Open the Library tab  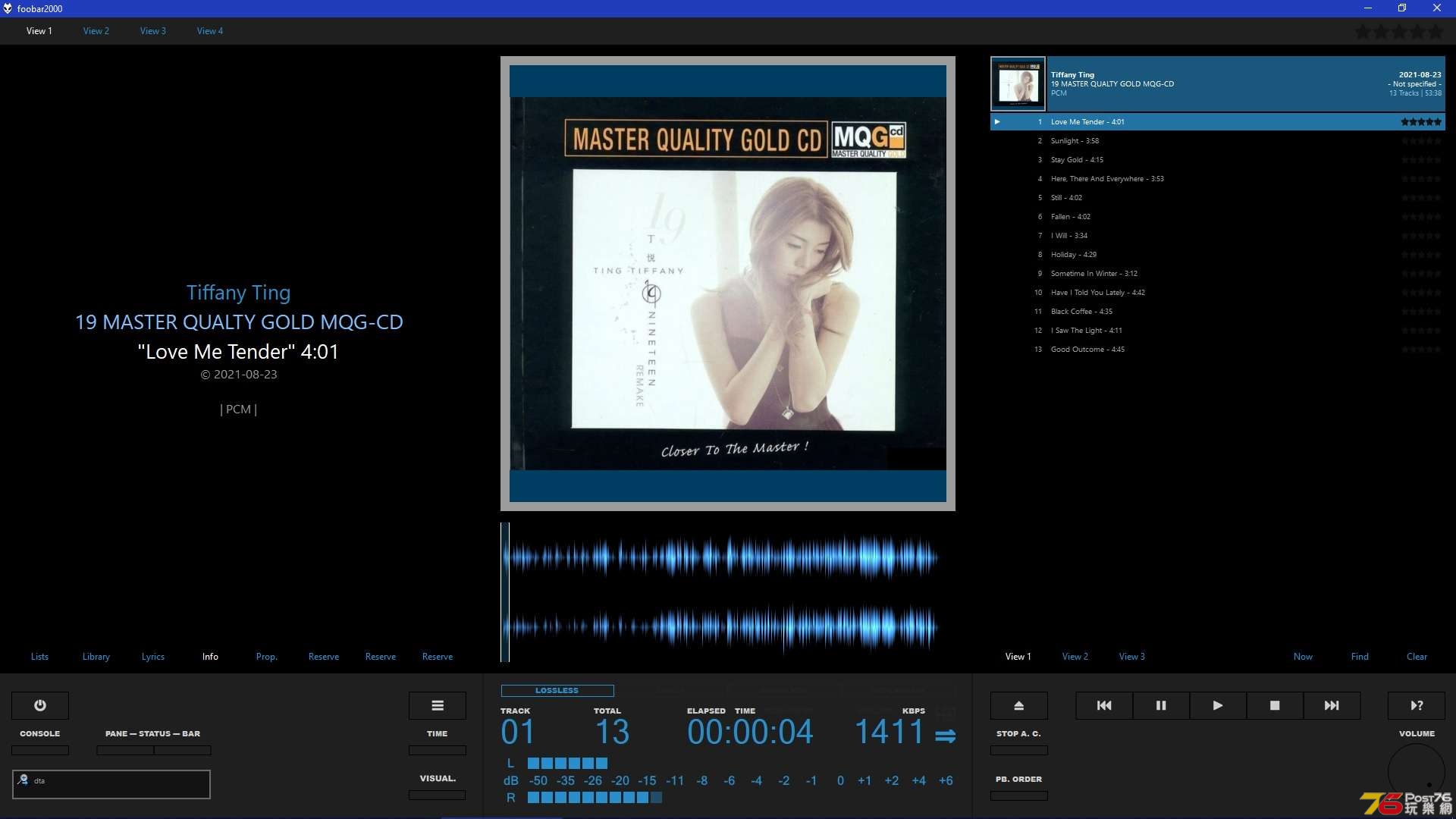tap(96, 657)
